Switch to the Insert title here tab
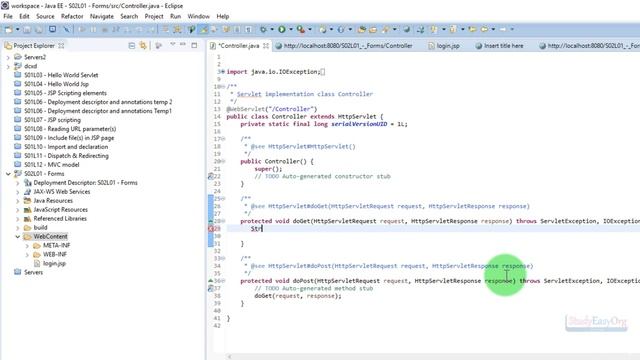Image resolution: width=640 pixels, height=360 pixels. coord(499,46)
